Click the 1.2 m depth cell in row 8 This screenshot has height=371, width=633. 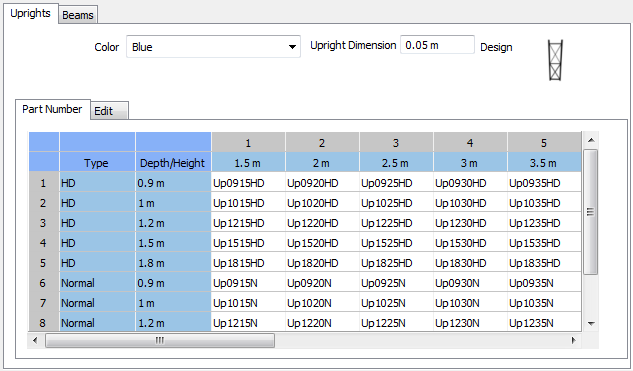click(173, 322)
